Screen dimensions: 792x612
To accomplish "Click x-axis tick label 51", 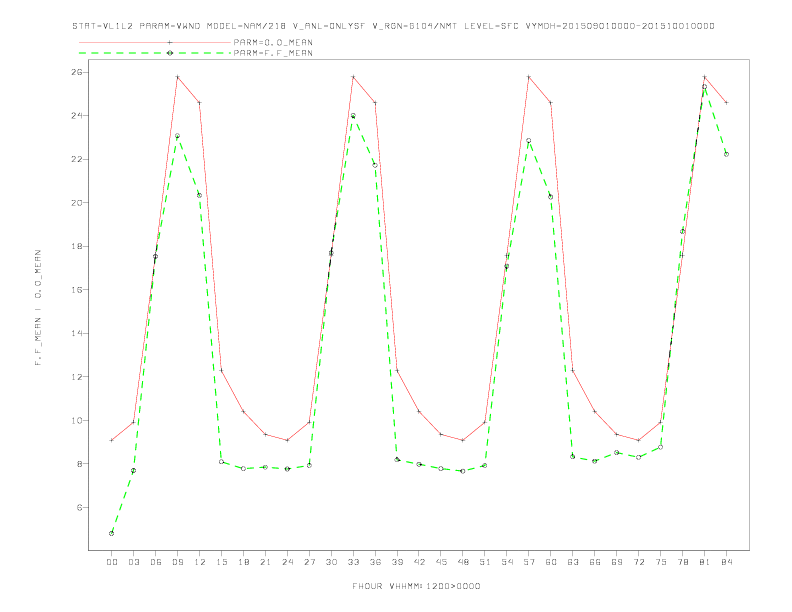I will point(485,562).
